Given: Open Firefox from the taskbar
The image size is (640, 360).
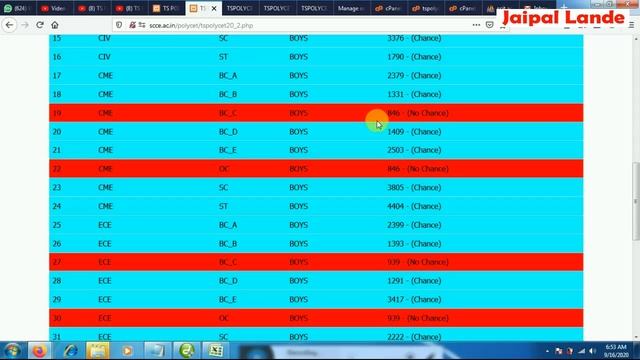Looking at the screenshot, I should [40, 351].
